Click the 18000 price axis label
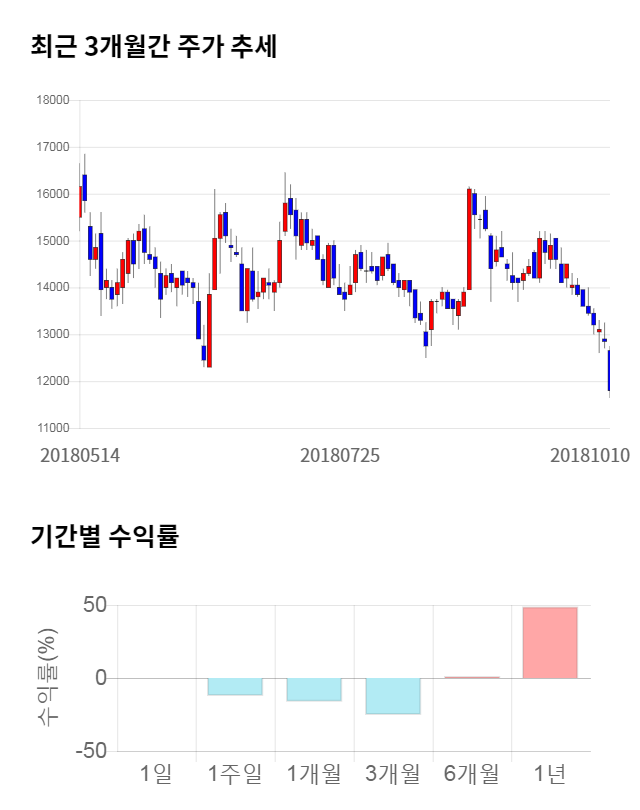Viewport: 640px width, 810px height. point(52,100)
